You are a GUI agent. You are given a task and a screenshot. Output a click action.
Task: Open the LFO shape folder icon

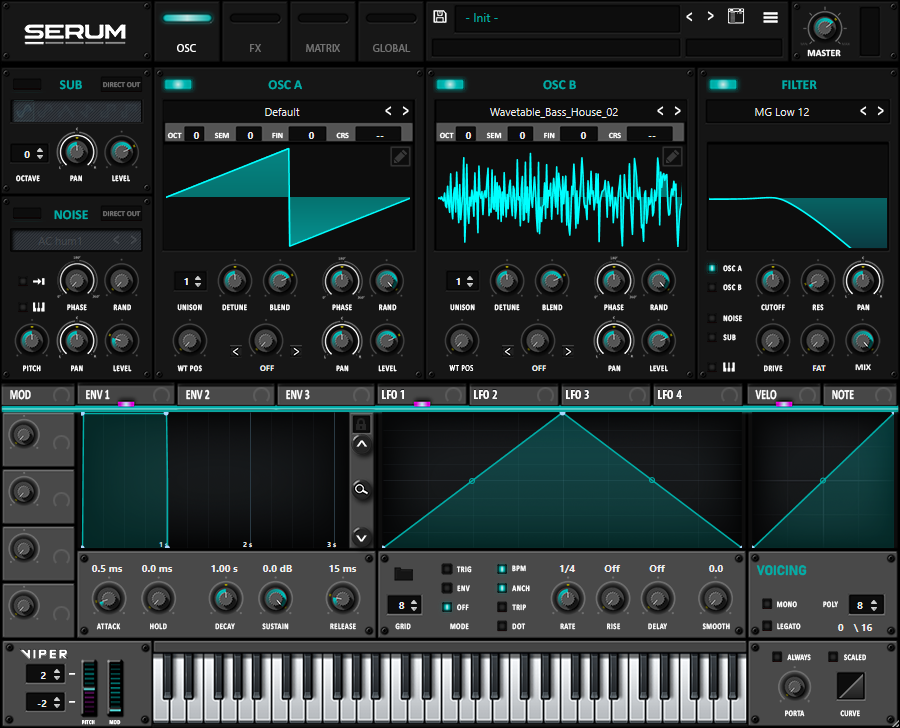[404, 574]
